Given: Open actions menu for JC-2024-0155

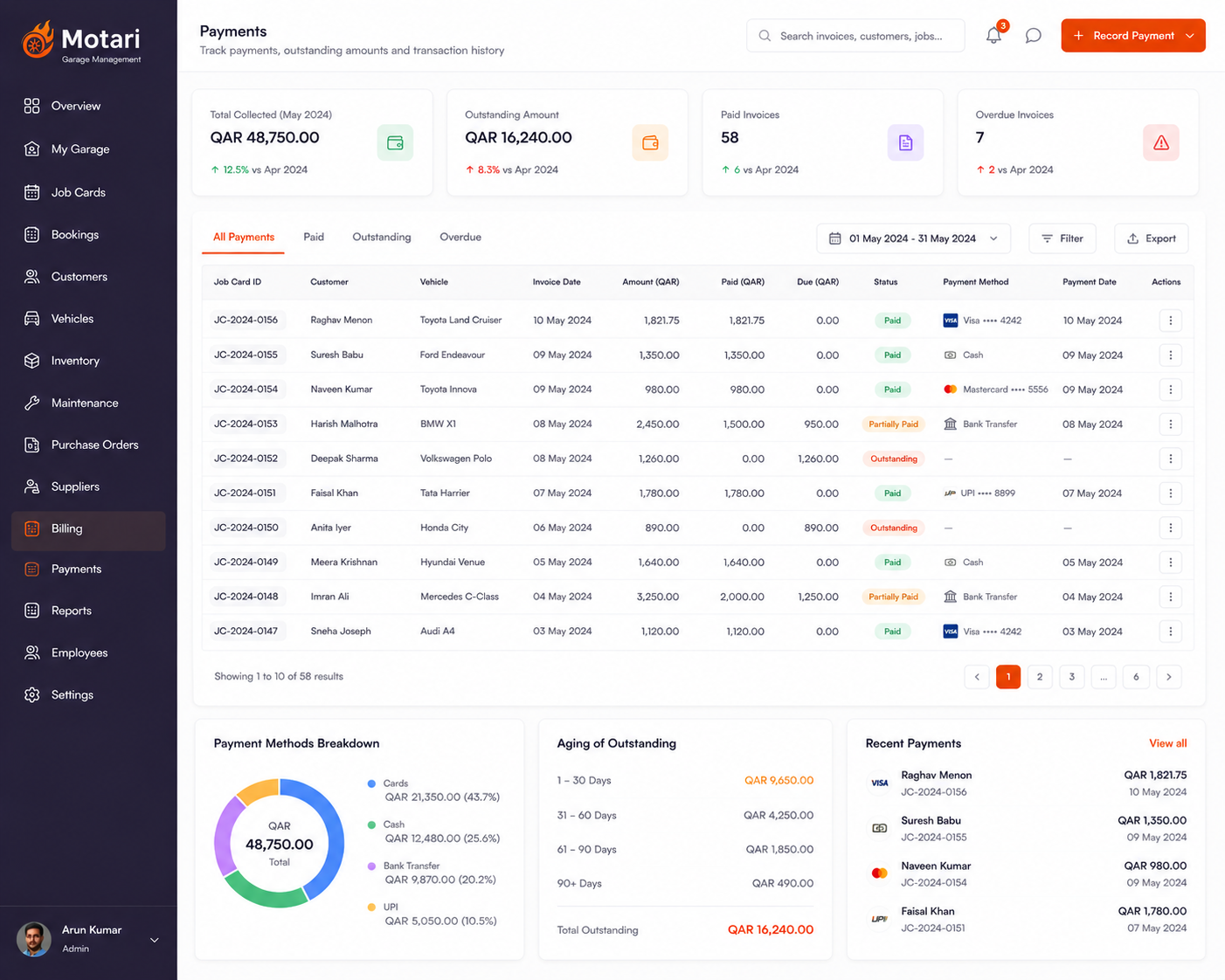Looking at the screenshot, I should tap(1171, 355).
